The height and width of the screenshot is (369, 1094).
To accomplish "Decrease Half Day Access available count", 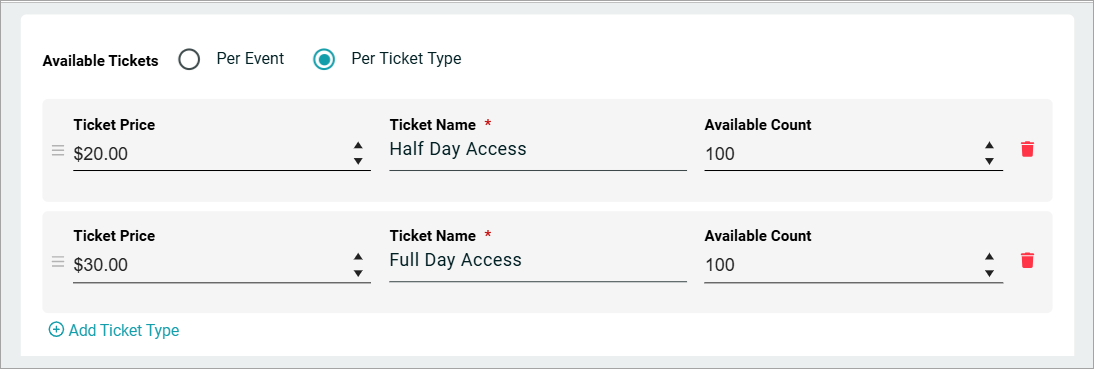I will tap(989, 161).
